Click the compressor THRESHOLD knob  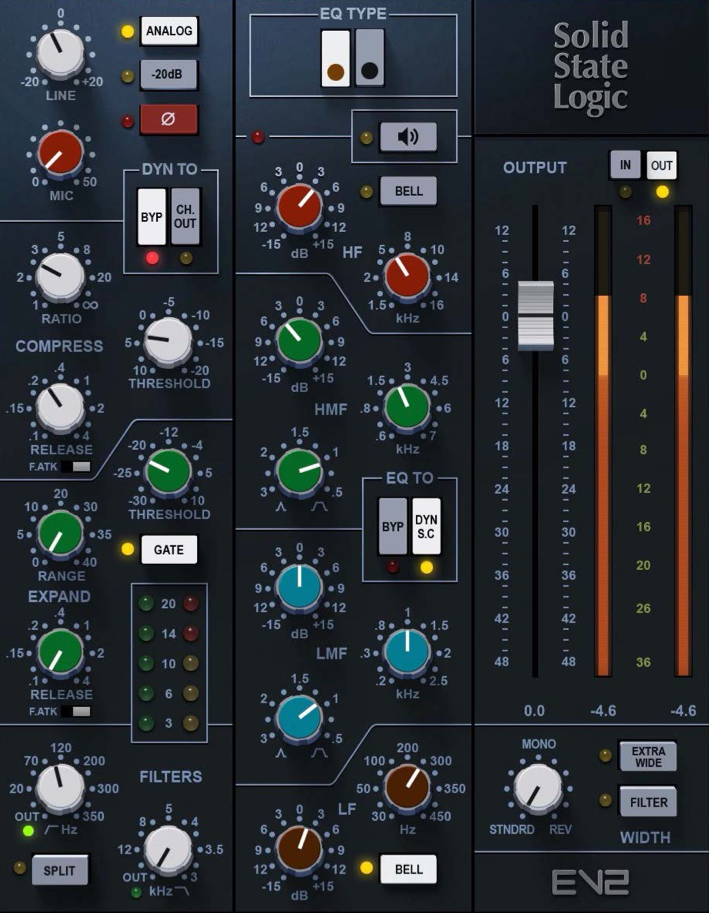[168, 340]
